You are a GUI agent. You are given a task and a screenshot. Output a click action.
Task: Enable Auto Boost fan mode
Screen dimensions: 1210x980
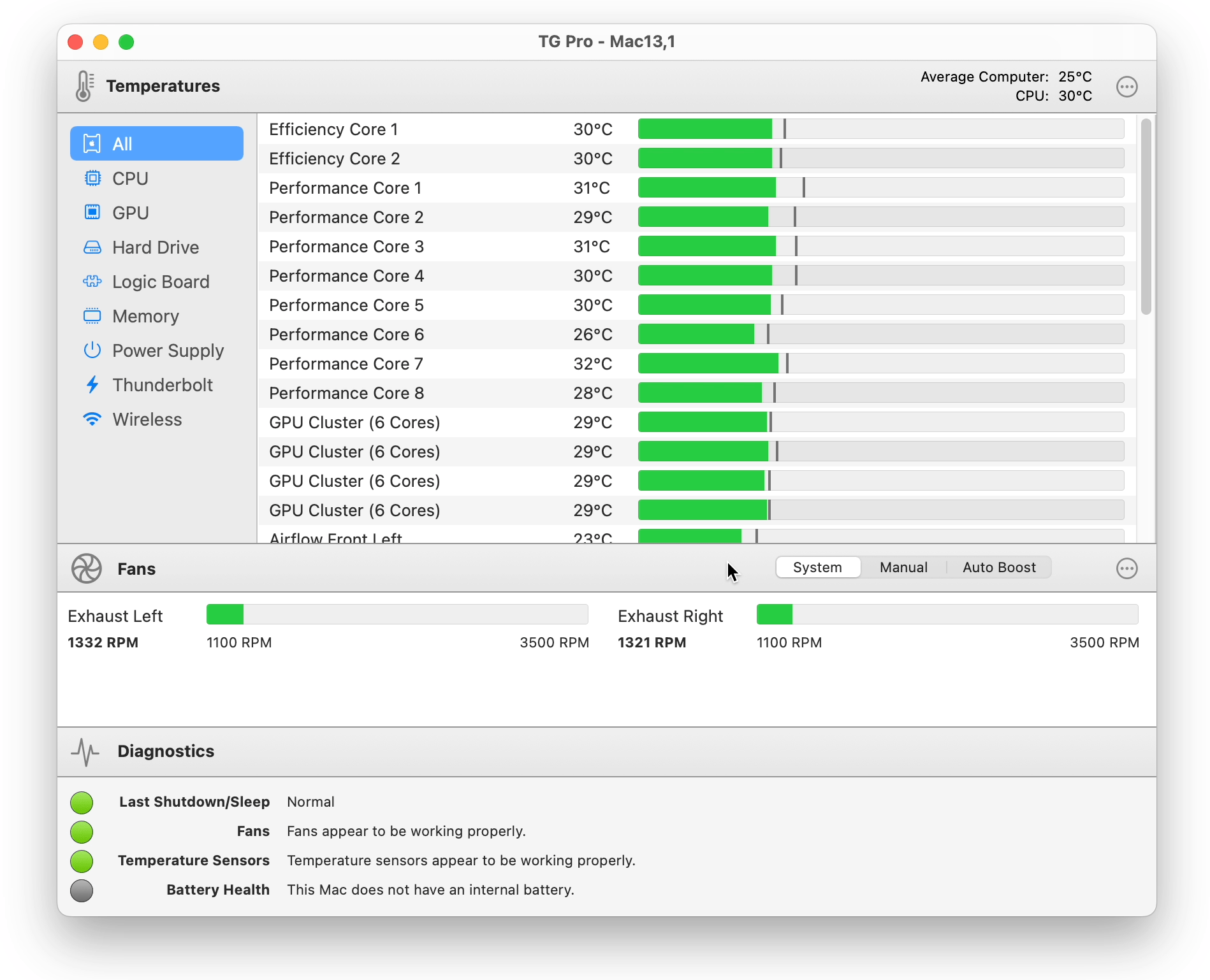pyautogui.click(x=998, y=567)
